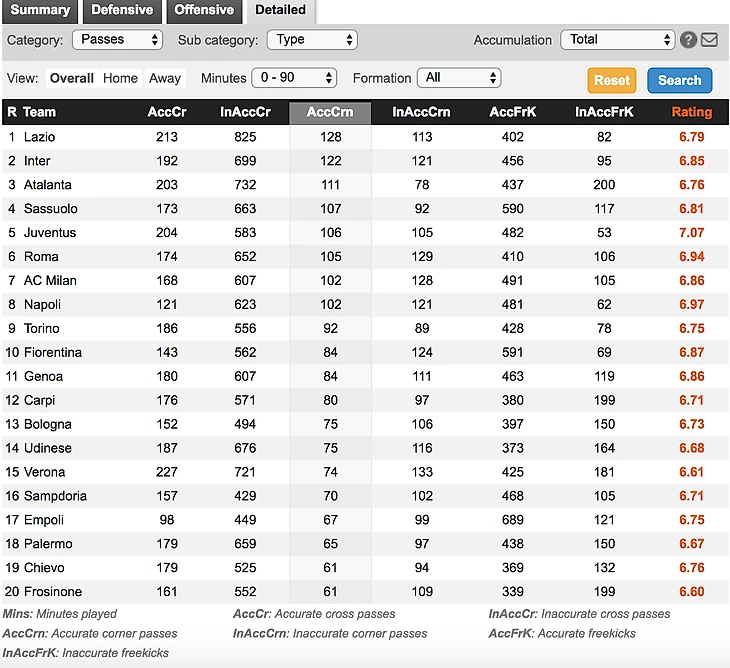Open the Lazio team link
Screen dimensions: 730x668
pos(40,136)
